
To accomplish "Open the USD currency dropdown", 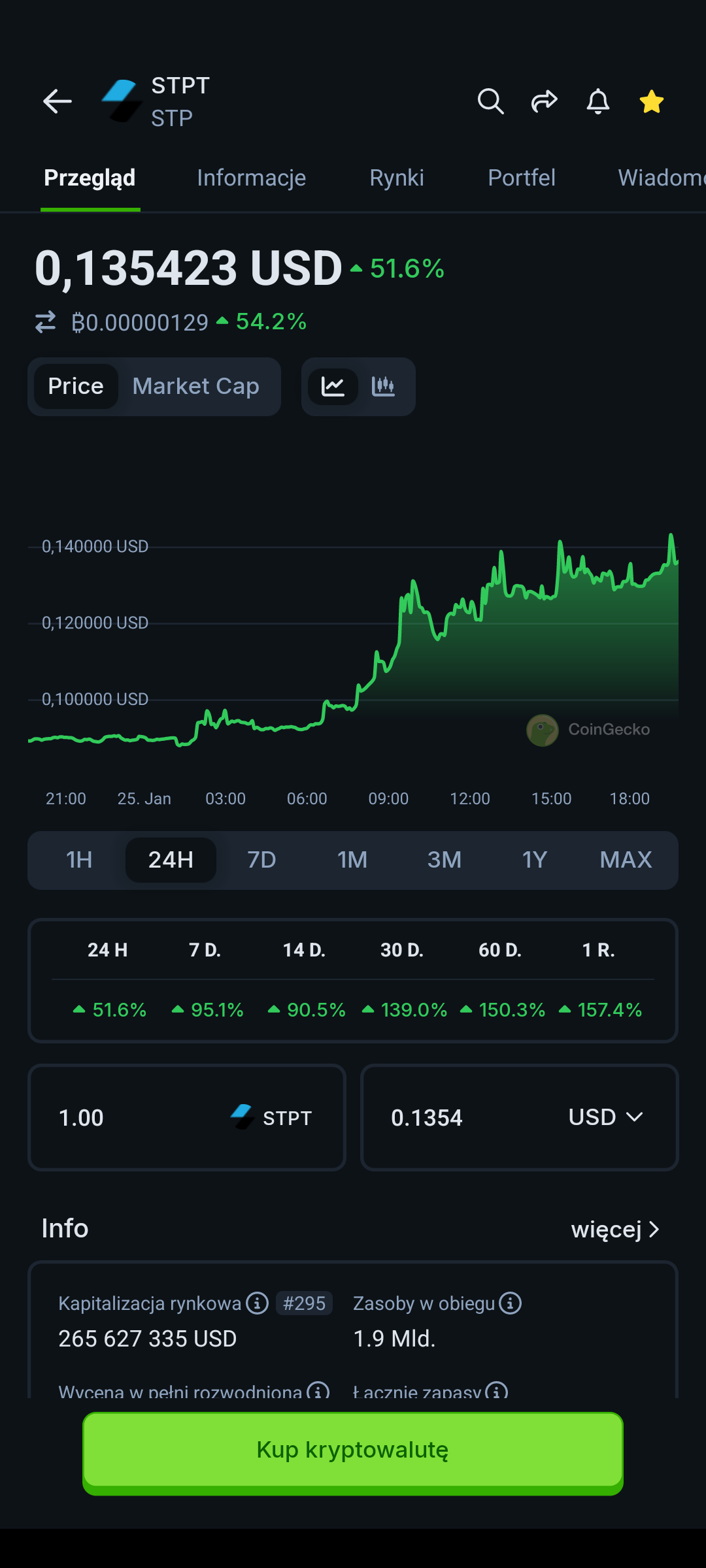I will coord(605,1117).
